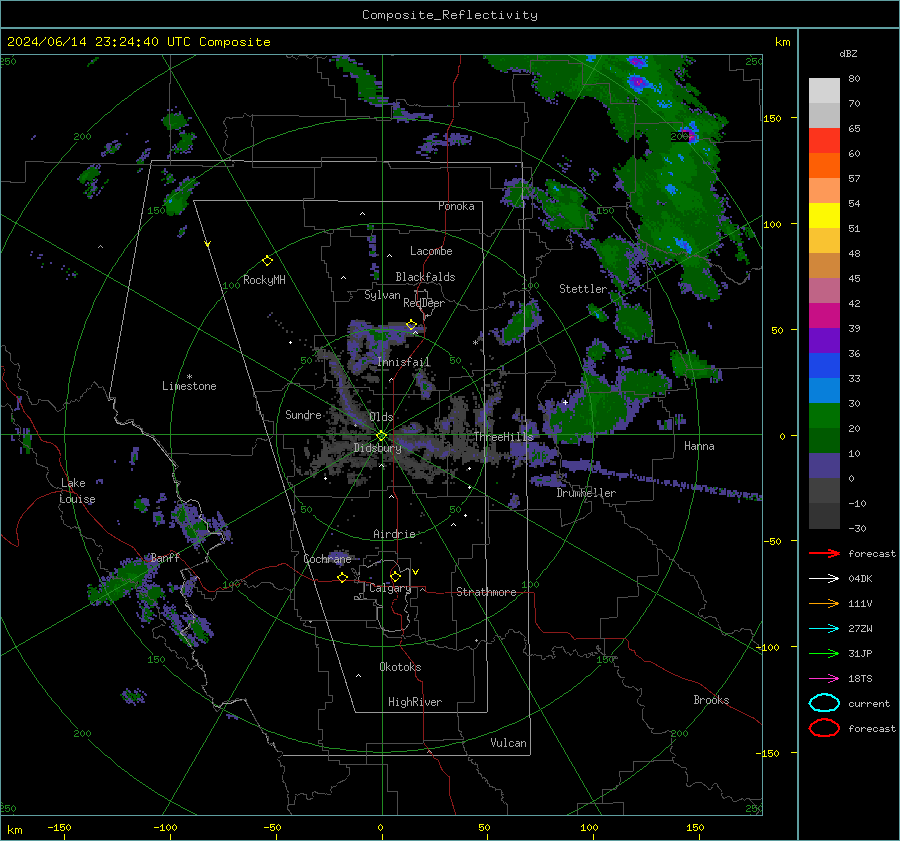Click the yellow V marker near Calgary
This screenshot has width=900, height=841.
tap(416, 572)
